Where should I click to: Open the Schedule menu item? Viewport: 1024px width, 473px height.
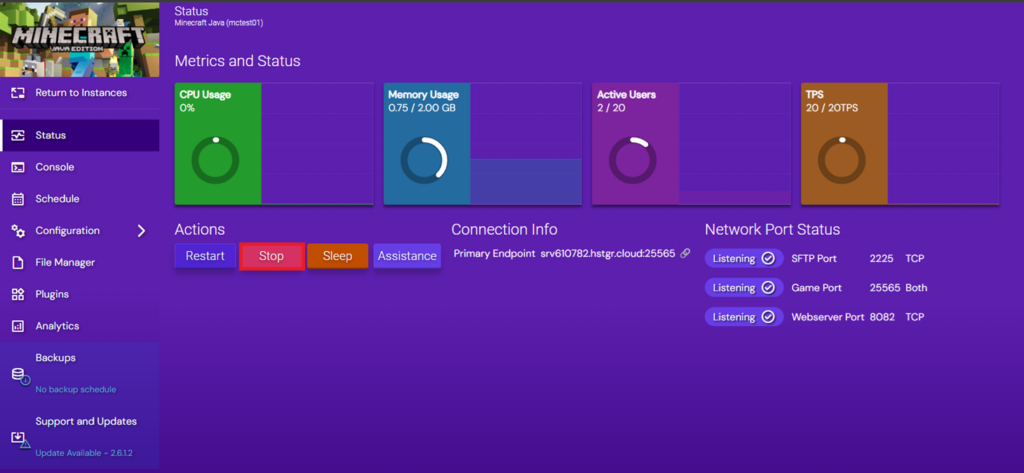tap(80, 199)
